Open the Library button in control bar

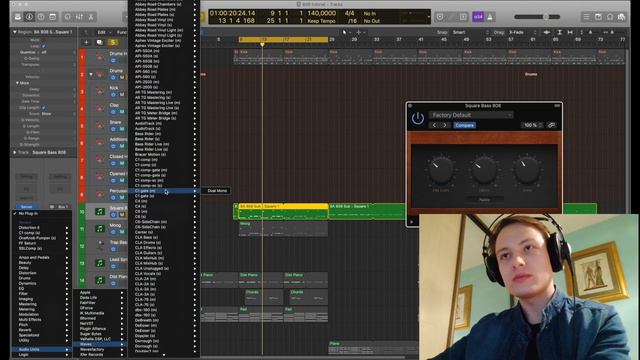coord(18,17)
